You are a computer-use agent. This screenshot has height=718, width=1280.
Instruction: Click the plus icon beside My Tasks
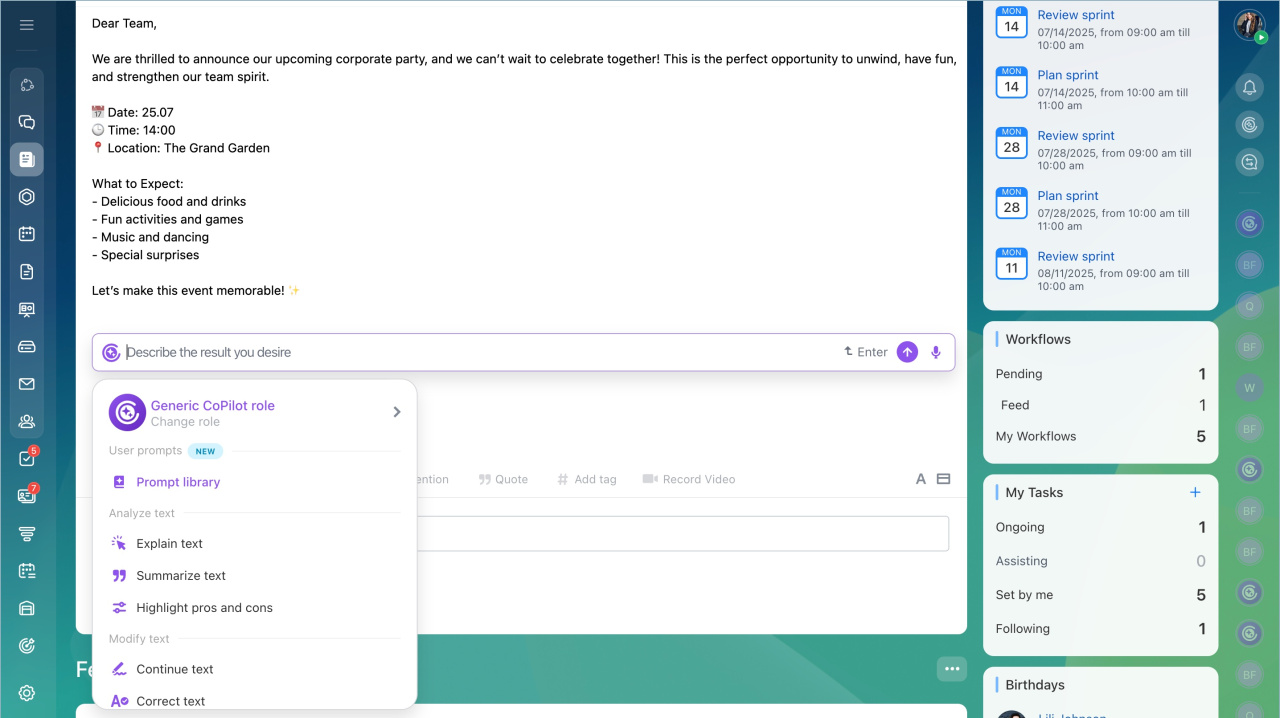[x=1194, y=492]
